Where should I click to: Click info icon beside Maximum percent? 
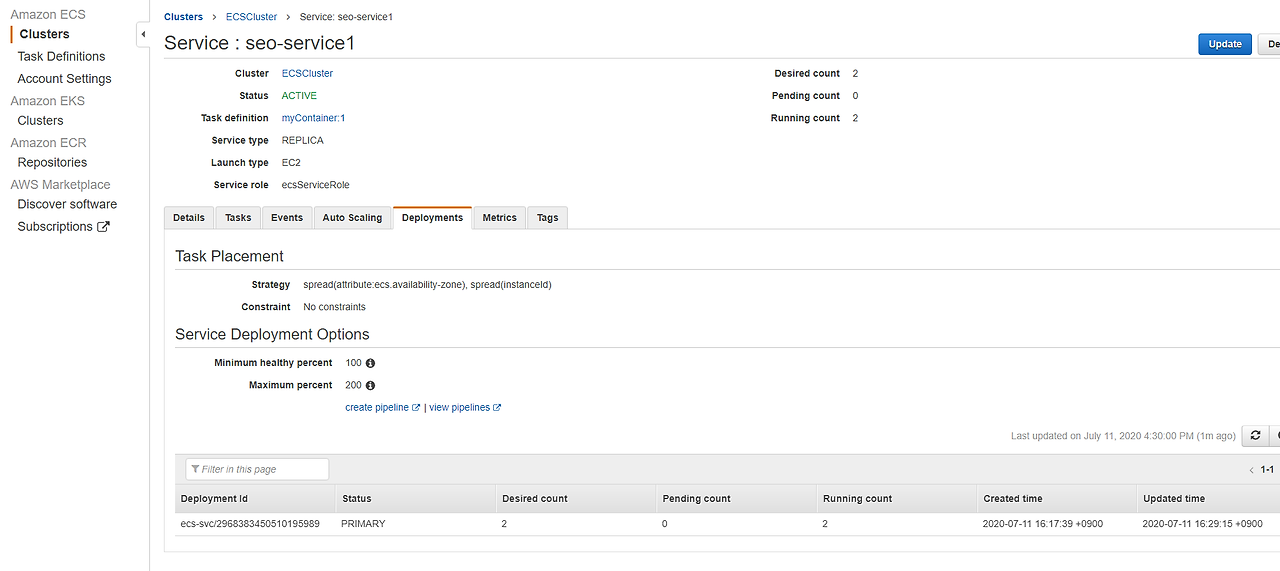(x=370, y=385)
